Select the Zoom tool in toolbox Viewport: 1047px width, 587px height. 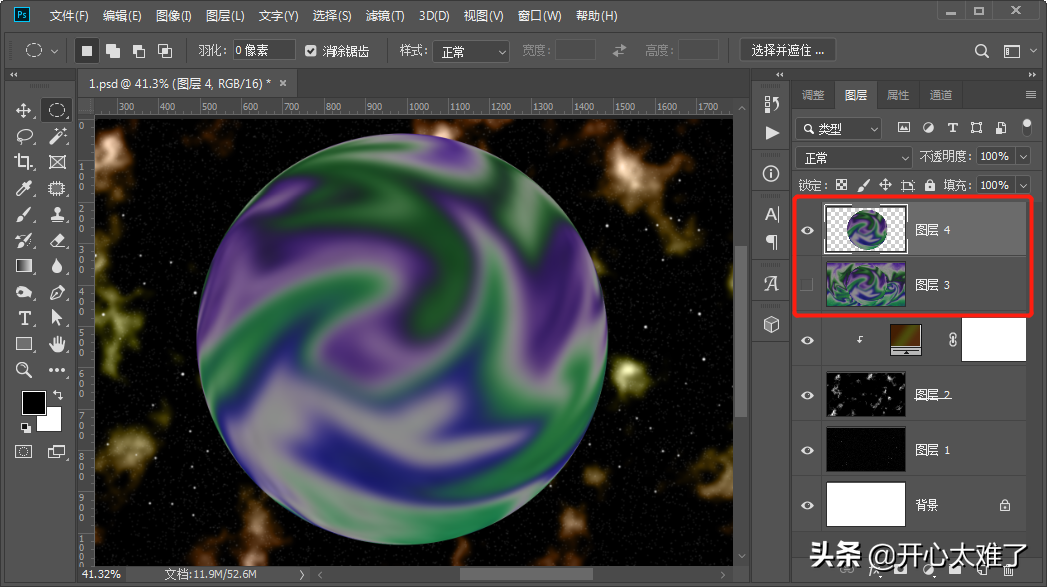click(24, 370)
